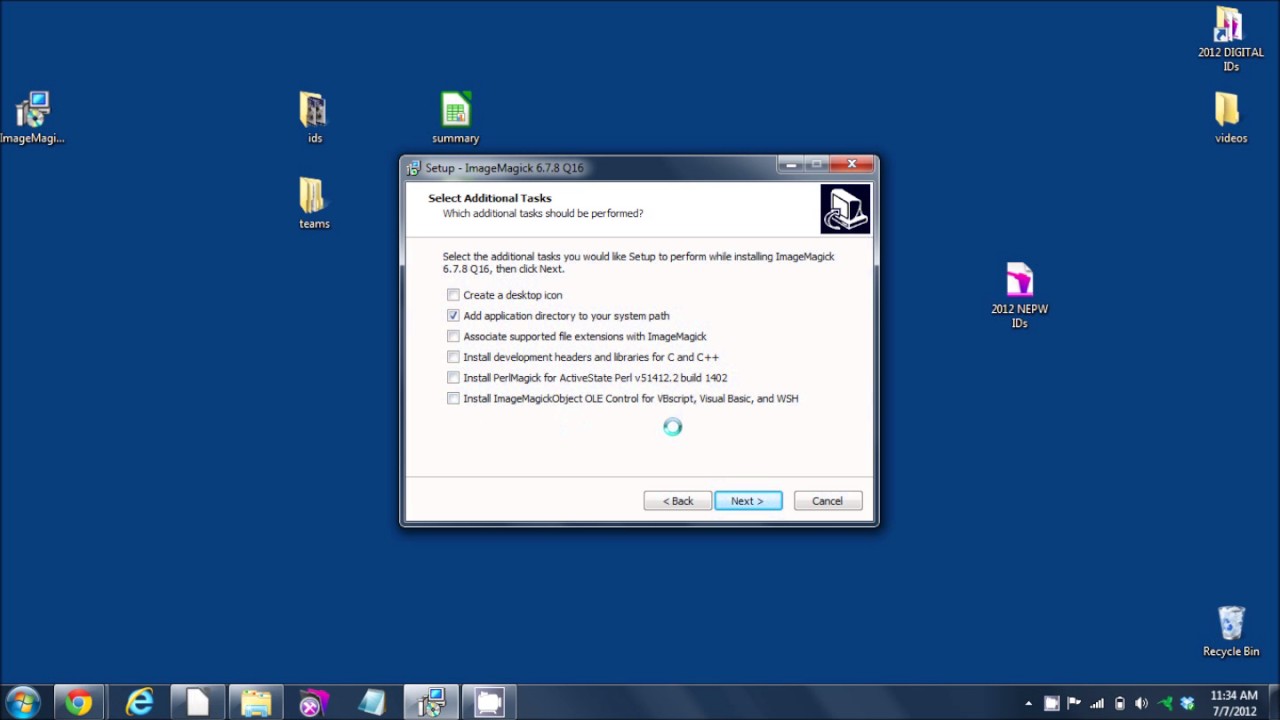Open the volume speaker control
Image resolution: width=1280 pixels, height=720 pixels.
[x=1141, y=703]
